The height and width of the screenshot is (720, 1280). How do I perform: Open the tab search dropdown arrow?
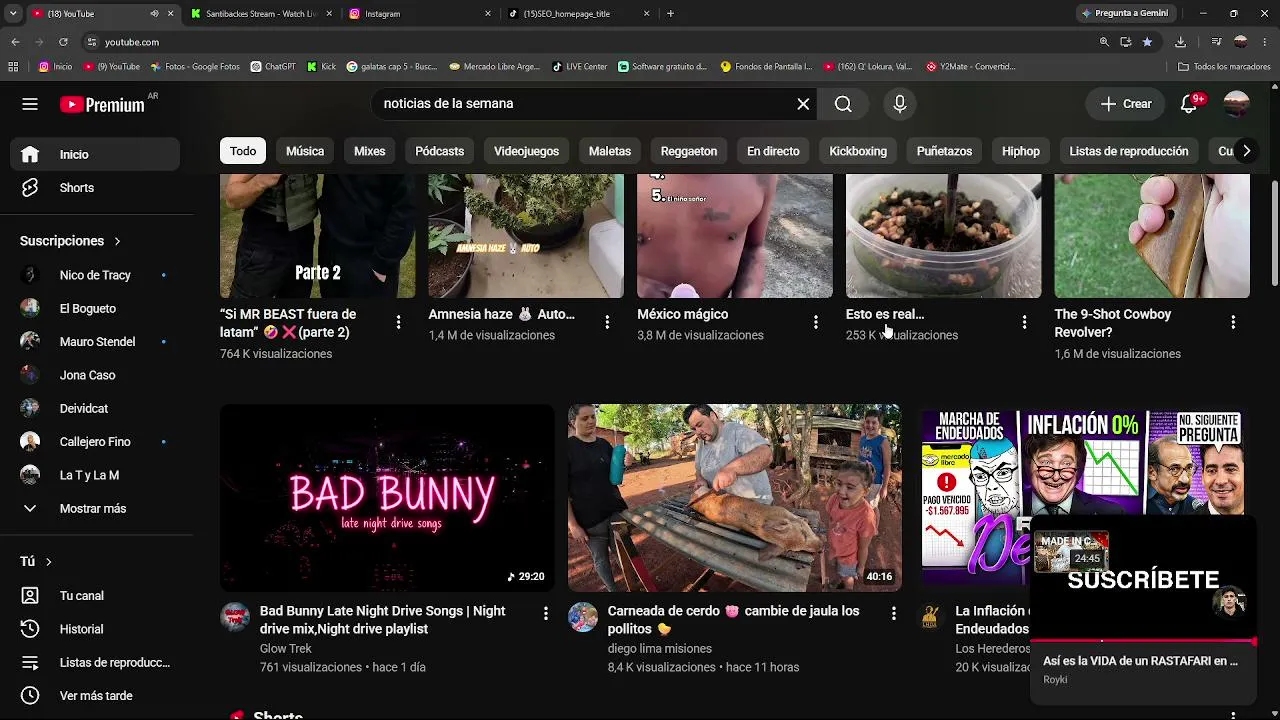13,14
